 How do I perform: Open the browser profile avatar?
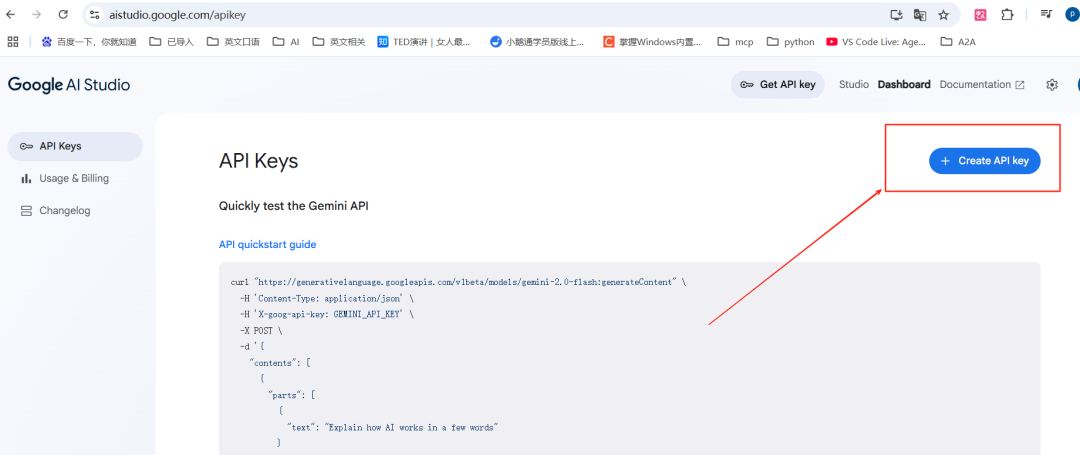[1073, 14]
